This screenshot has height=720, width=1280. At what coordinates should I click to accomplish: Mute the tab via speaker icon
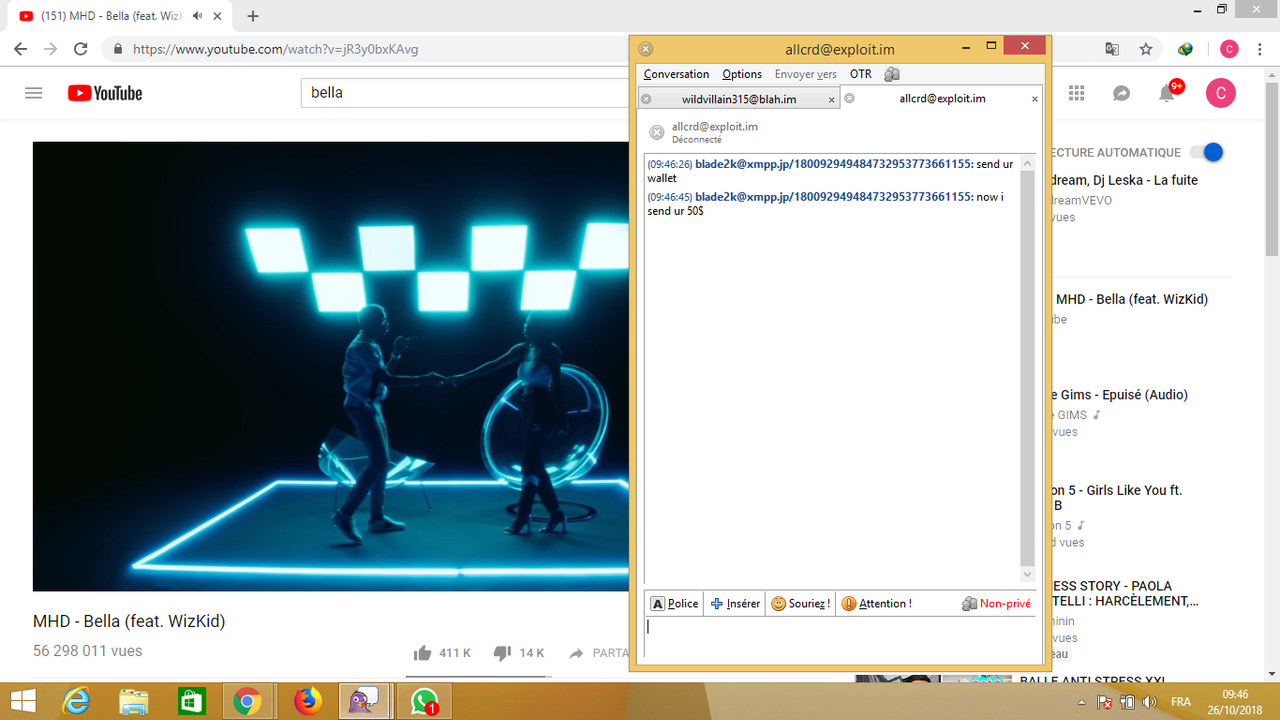click(197, 16)
